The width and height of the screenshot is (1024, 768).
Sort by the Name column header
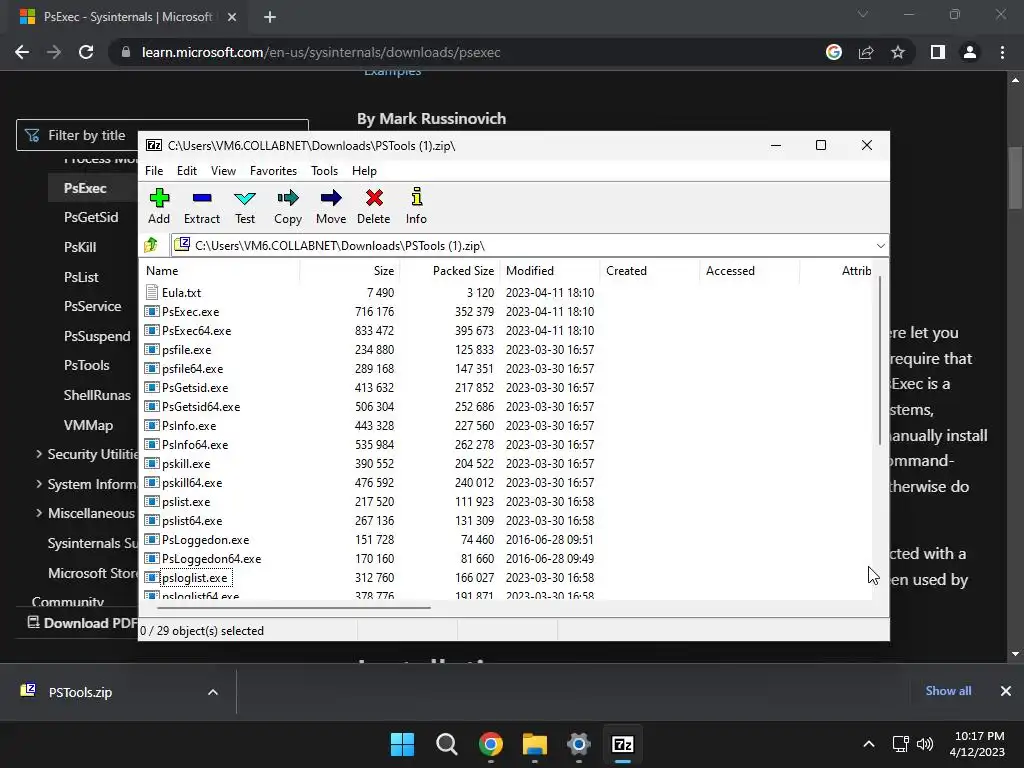click(x=219, y=271)
